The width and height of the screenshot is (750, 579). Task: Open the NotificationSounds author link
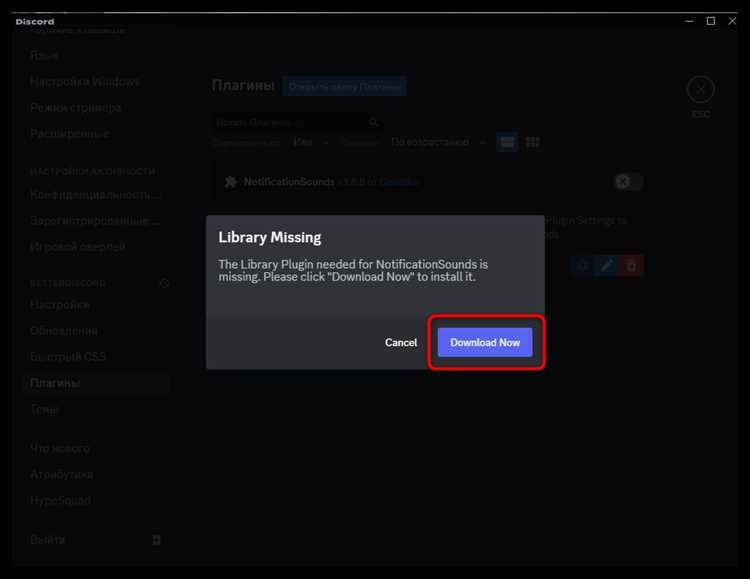click(399, 182)
